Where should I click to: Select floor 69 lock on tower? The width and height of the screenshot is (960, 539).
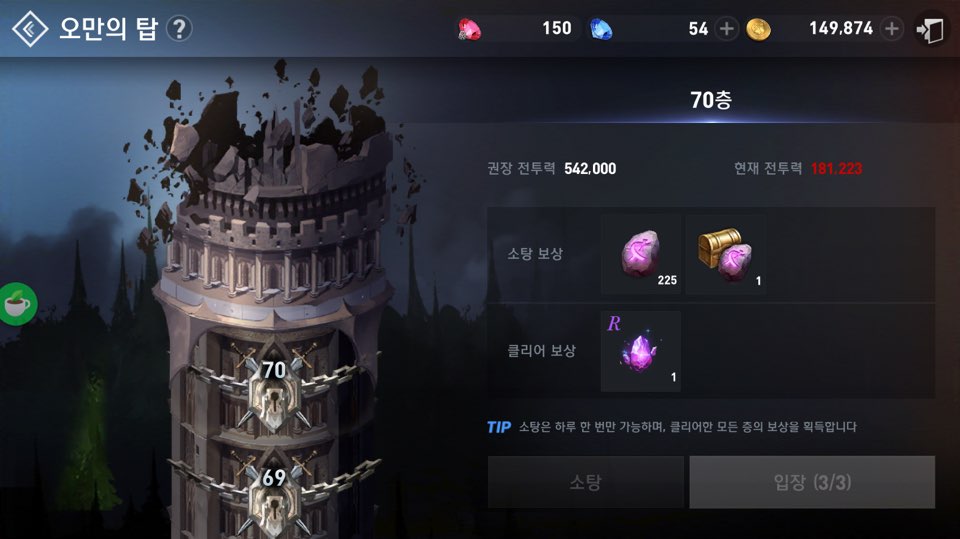click(274, 497)
